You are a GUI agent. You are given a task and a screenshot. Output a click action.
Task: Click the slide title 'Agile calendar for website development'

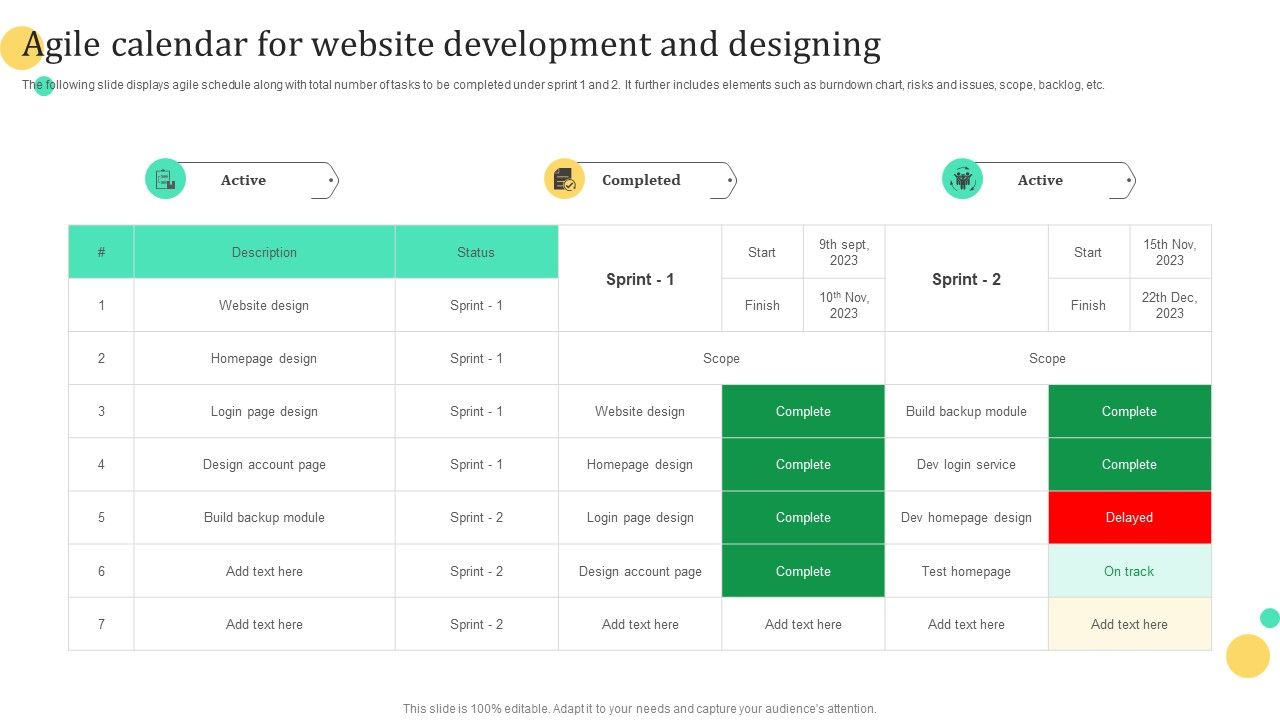point(452,45)
